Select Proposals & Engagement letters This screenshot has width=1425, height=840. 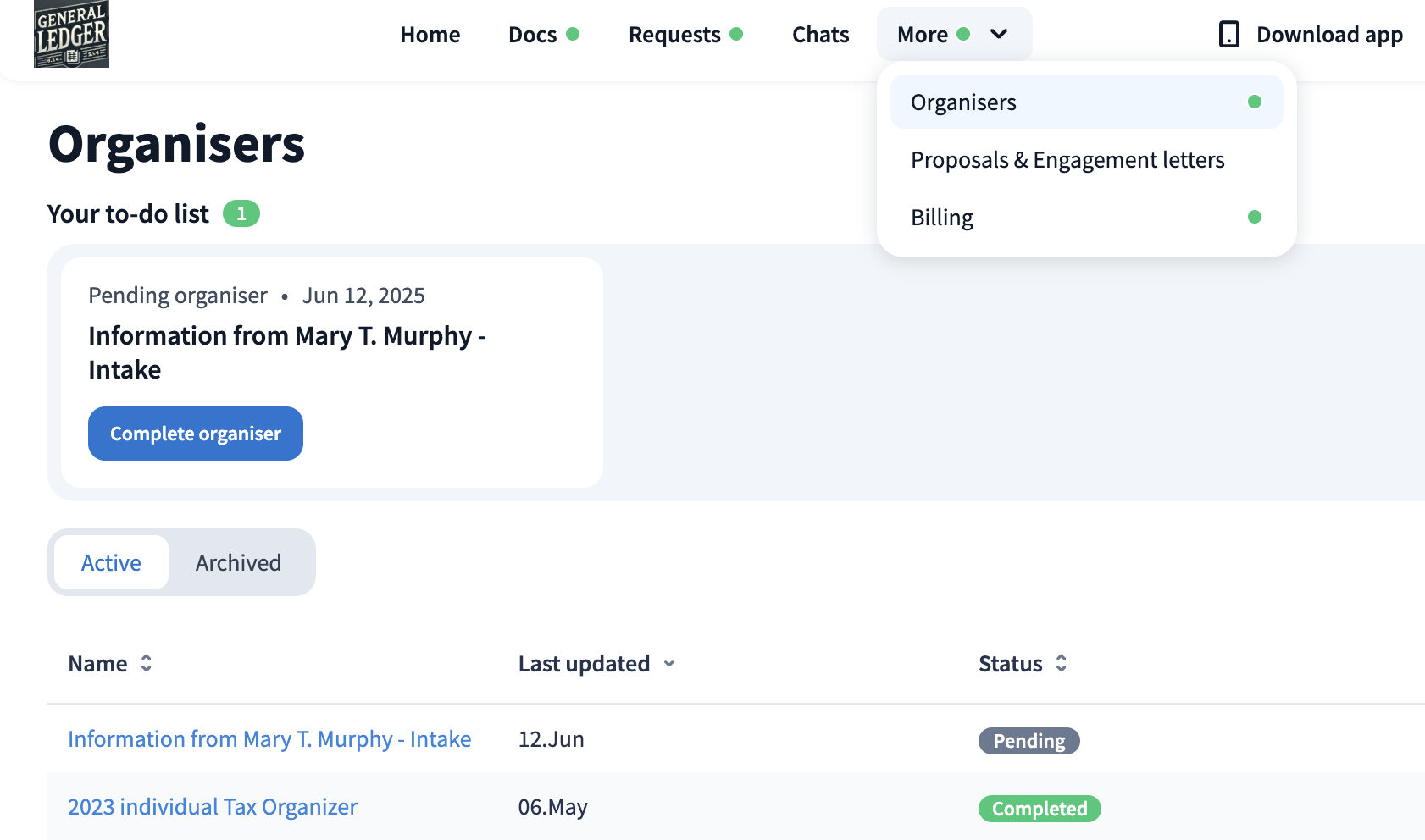pyautogui.click(x=1067, y=160)
